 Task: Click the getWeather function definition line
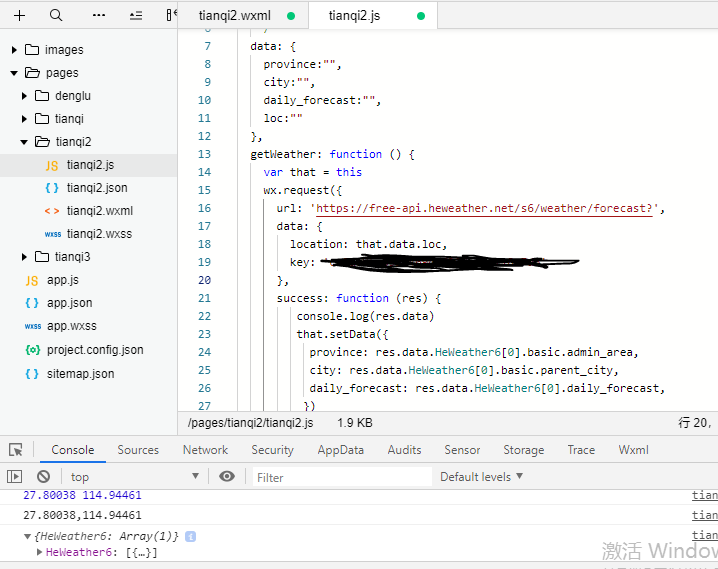[x=332, y=154]
